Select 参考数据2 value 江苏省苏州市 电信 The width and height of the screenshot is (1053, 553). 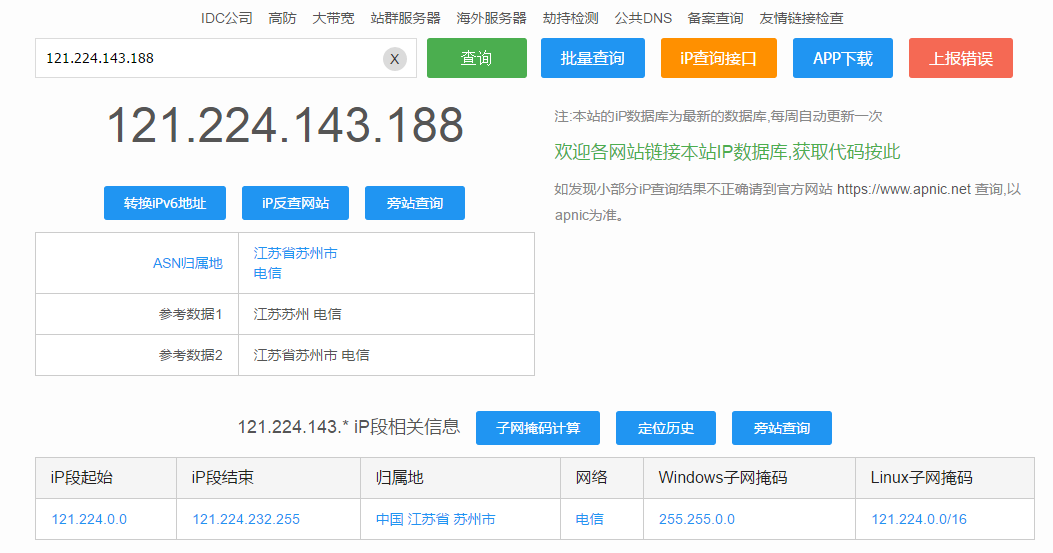pos(312,355)
